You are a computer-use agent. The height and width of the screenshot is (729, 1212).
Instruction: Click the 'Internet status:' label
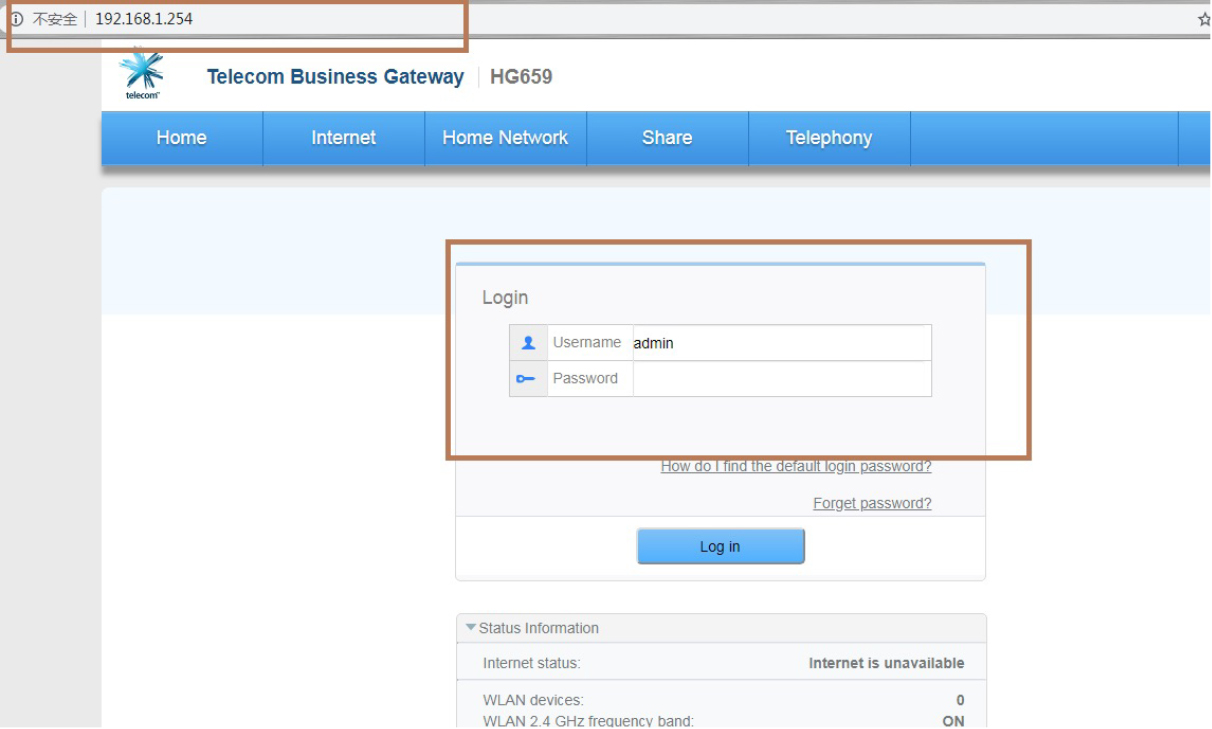click(532, 663)
